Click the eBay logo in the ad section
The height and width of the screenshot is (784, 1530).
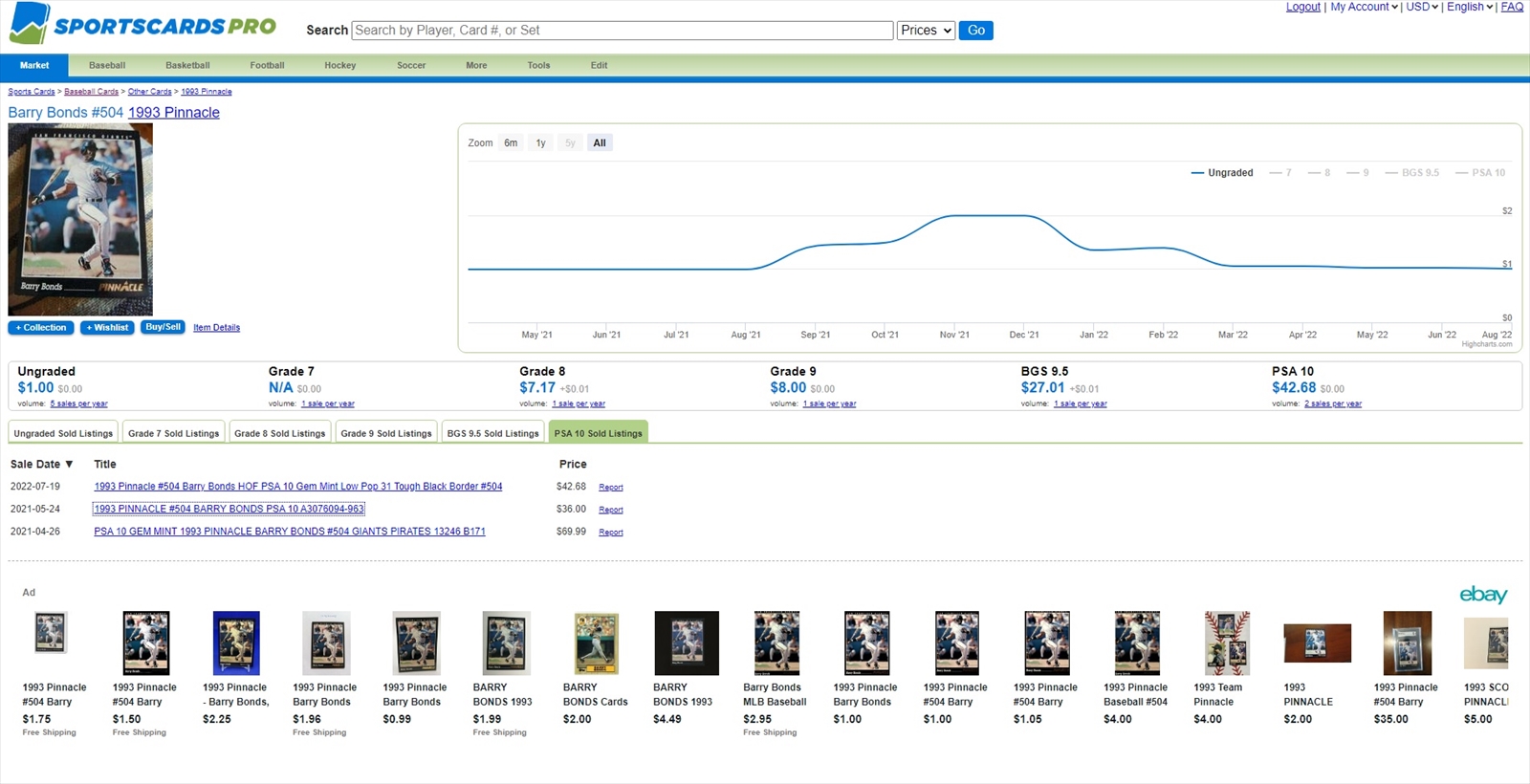point(1483,595)
